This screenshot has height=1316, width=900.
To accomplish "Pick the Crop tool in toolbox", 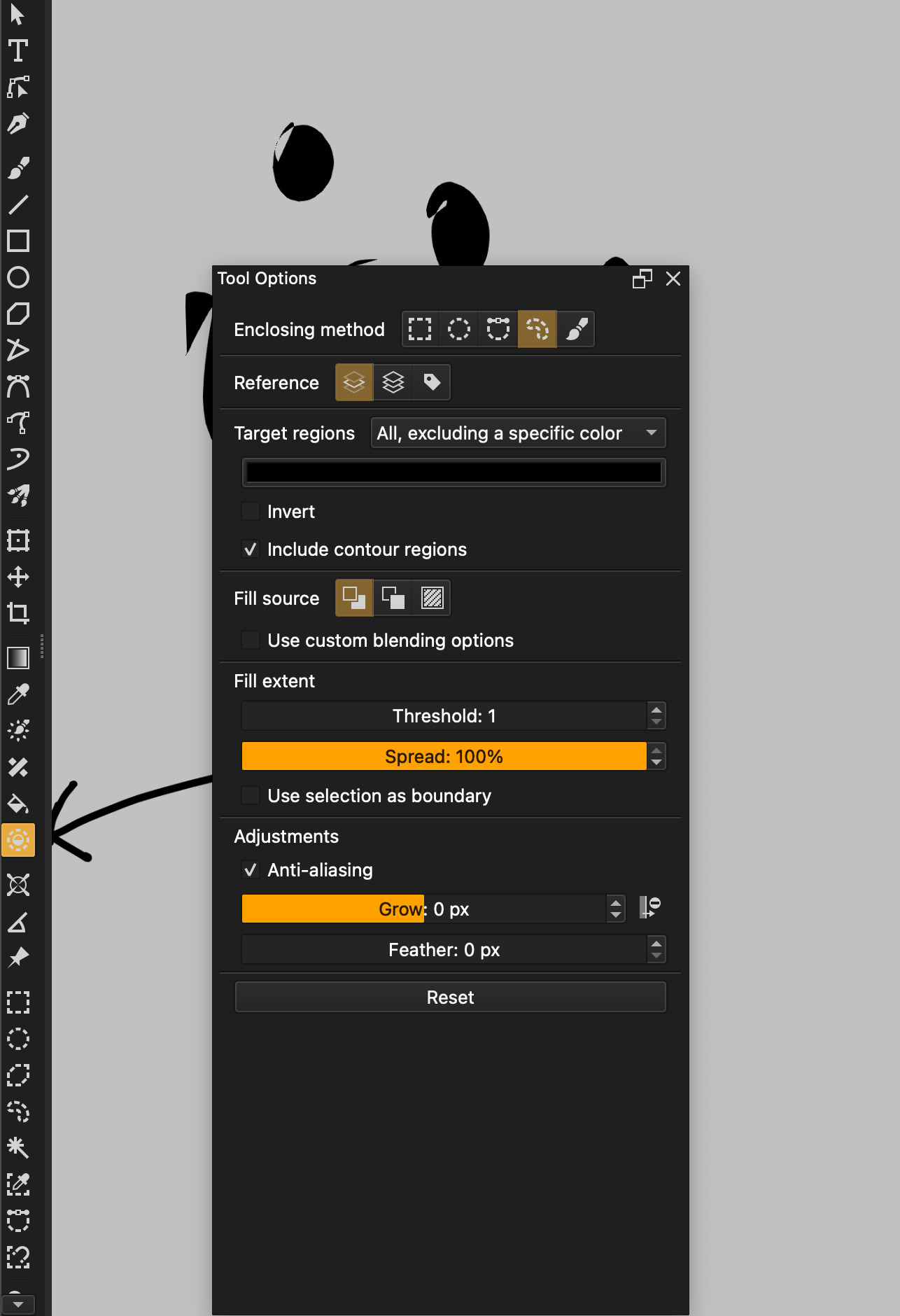I will pyautogui.click(x=17, y=613).
